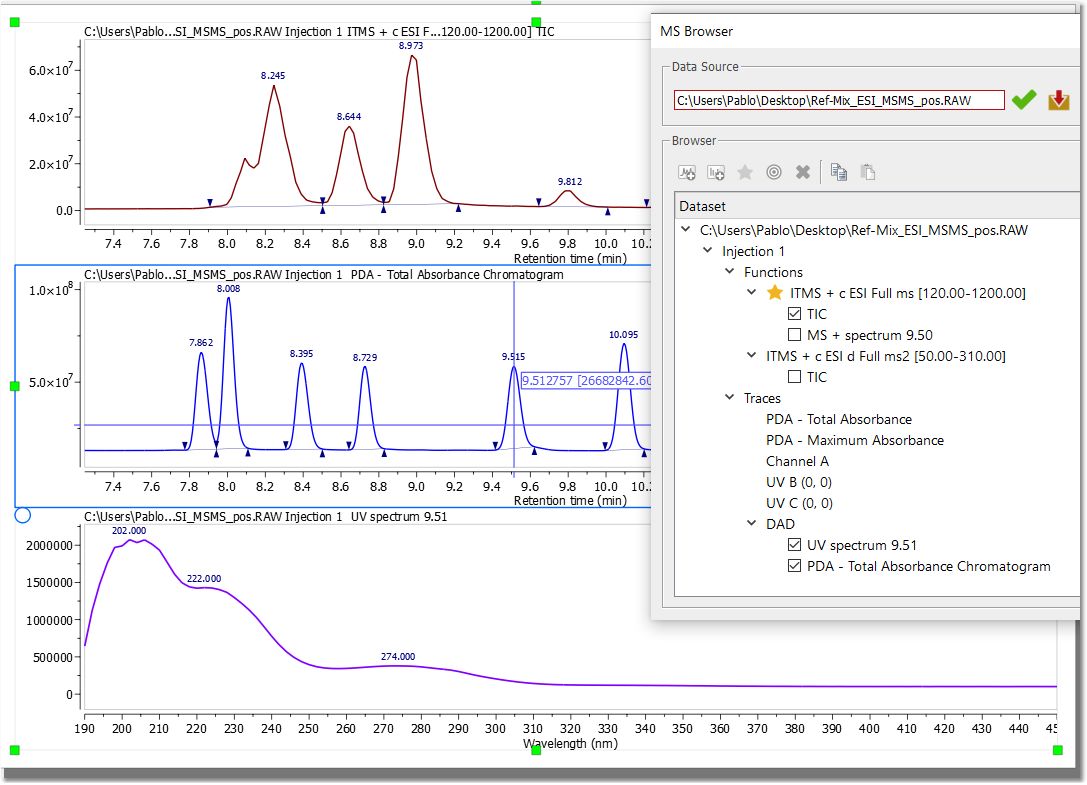Uncheck PDA - Total Absorbance Chromatogram checkbox
The height and width of the screenshot is (785, 1087).
coord(794,566)
